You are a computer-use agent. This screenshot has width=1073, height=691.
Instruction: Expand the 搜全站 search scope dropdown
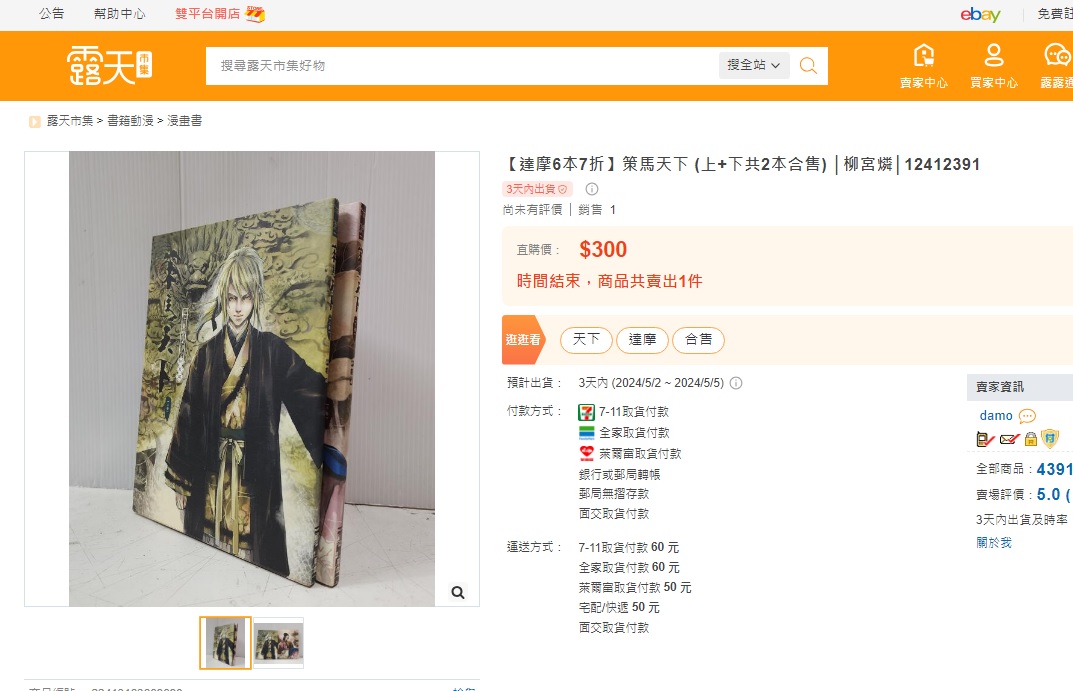pyautogui.click(x=753, y=65)
